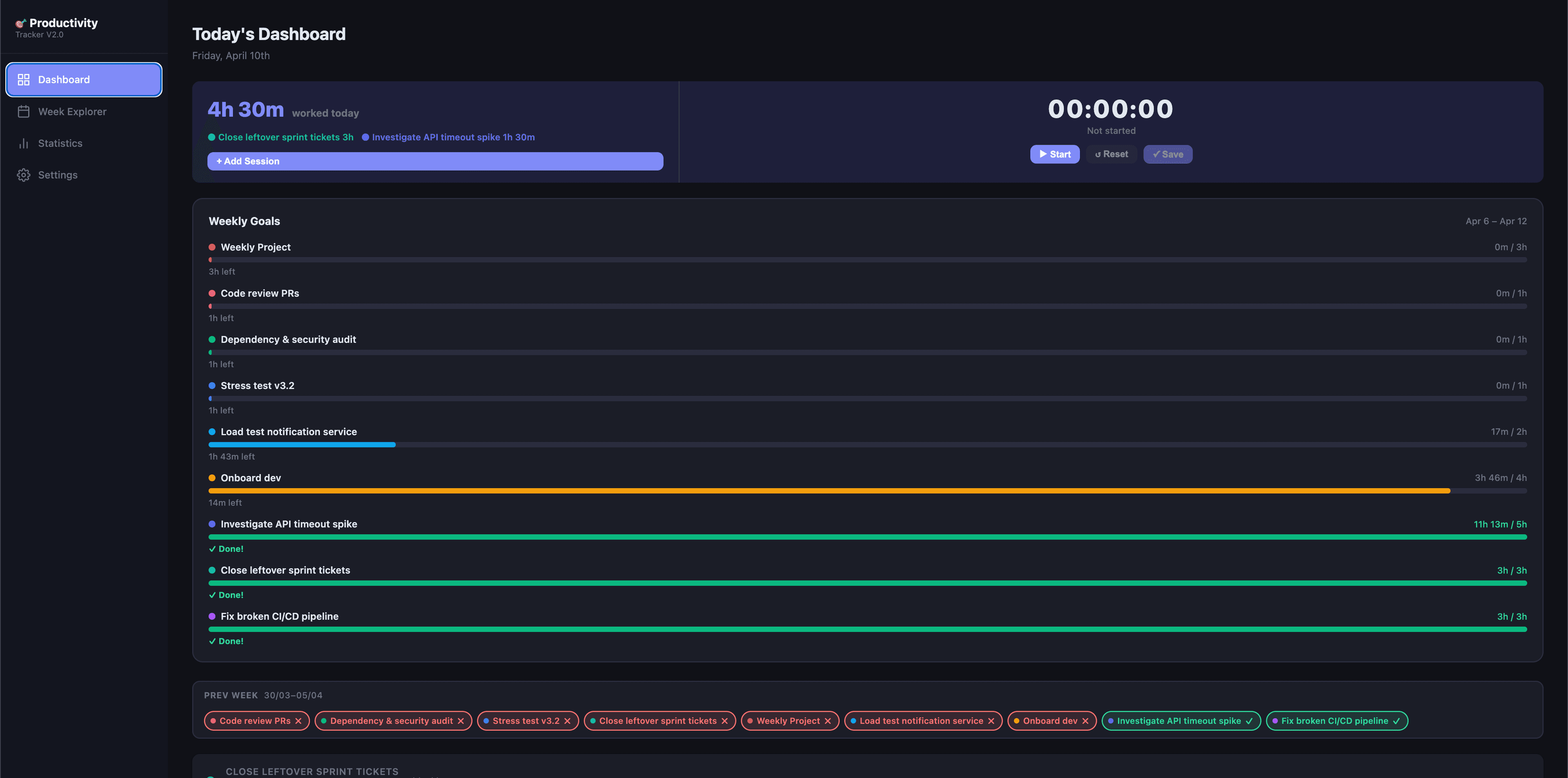Click the X icon on Code review PRs chip
Image resolution: width=1568 pixels, height=778 pixels.
click(x=298, y=721)
